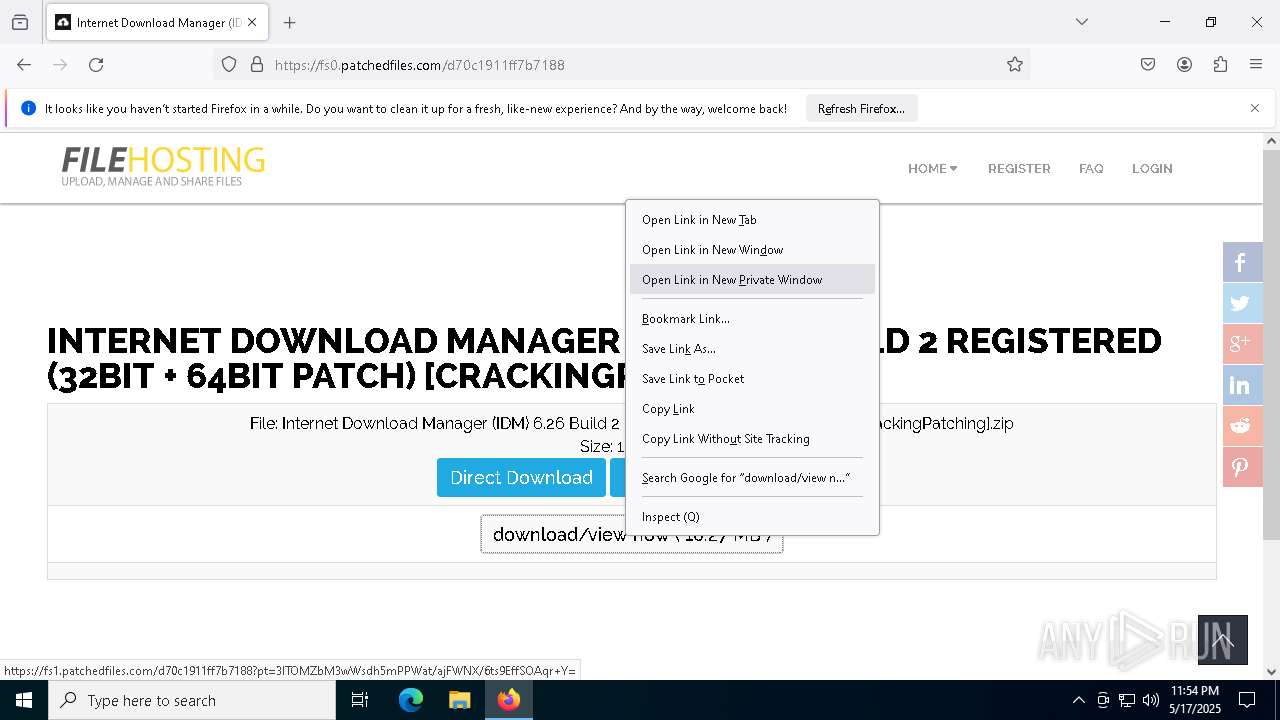Open the Firefox View icon

(x=20, y=22)
